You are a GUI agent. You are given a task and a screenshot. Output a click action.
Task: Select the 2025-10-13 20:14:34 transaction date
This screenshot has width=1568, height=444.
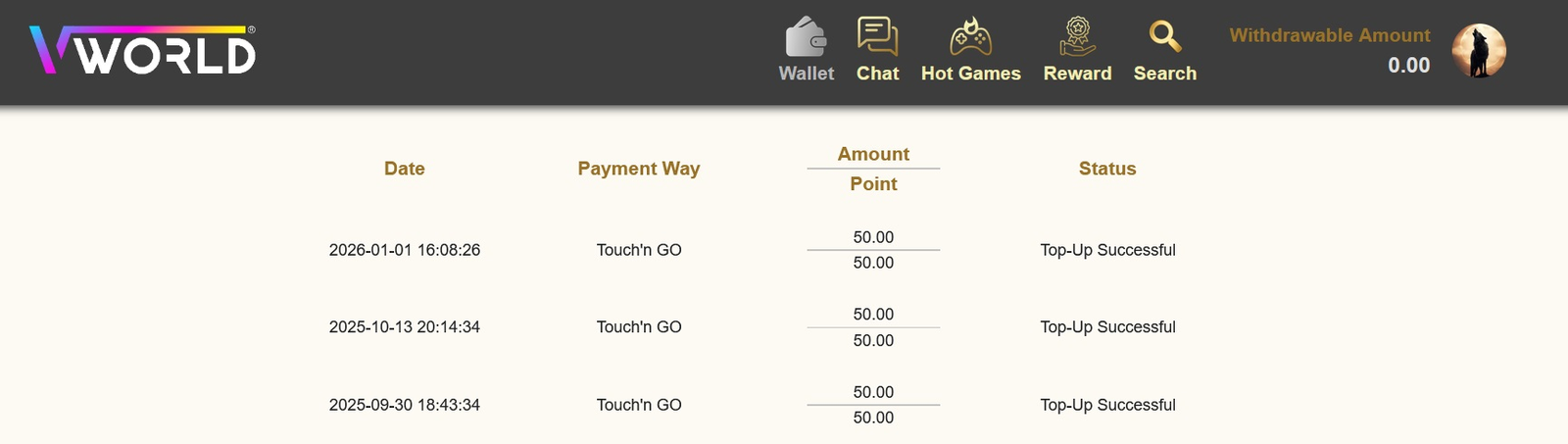tap(404, 327)
